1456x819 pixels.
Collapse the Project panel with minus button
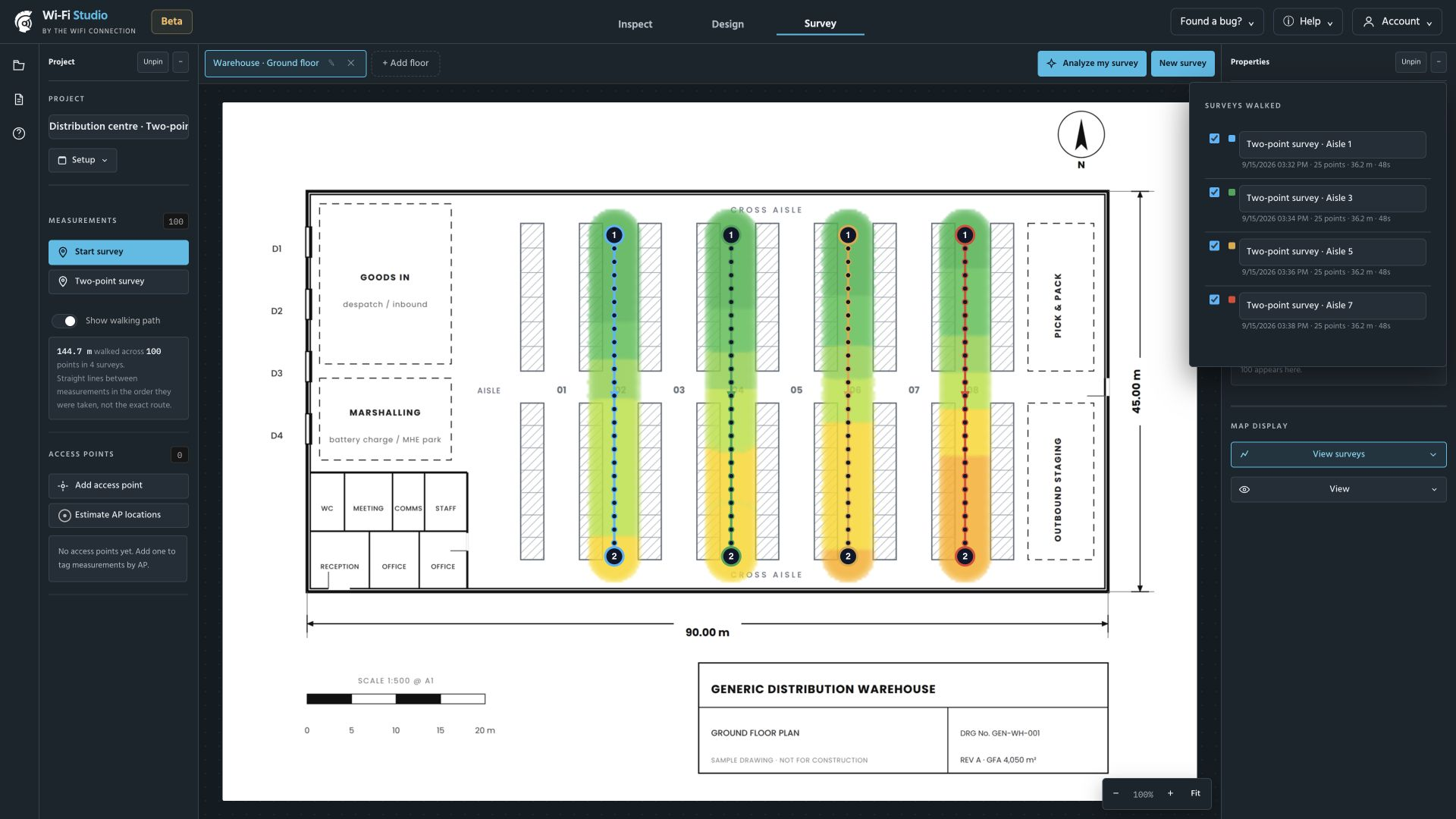180,62
